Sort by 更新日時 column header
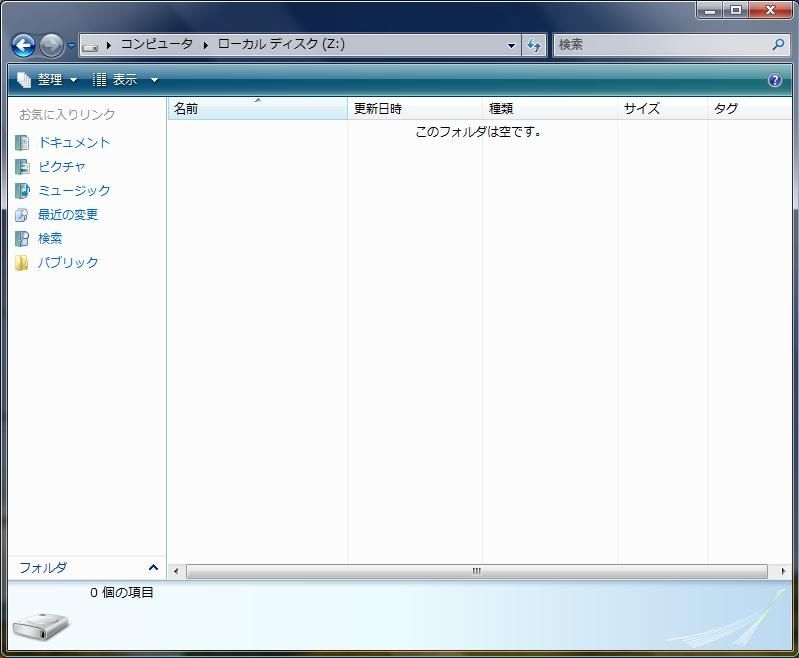 tap(415, 109)
